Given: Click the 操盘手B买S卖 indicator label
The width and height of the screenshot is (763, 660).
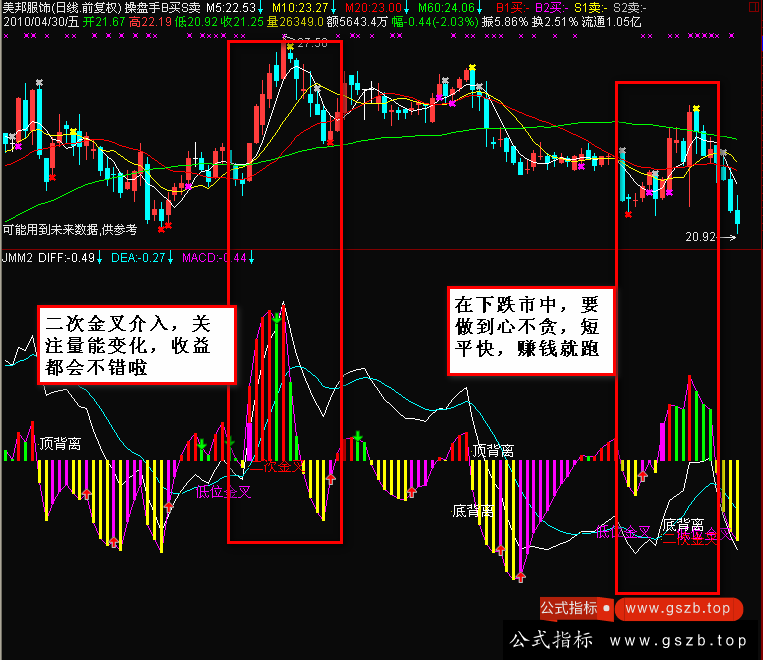Looking at the screenshot, I should (x=163, y=8).
